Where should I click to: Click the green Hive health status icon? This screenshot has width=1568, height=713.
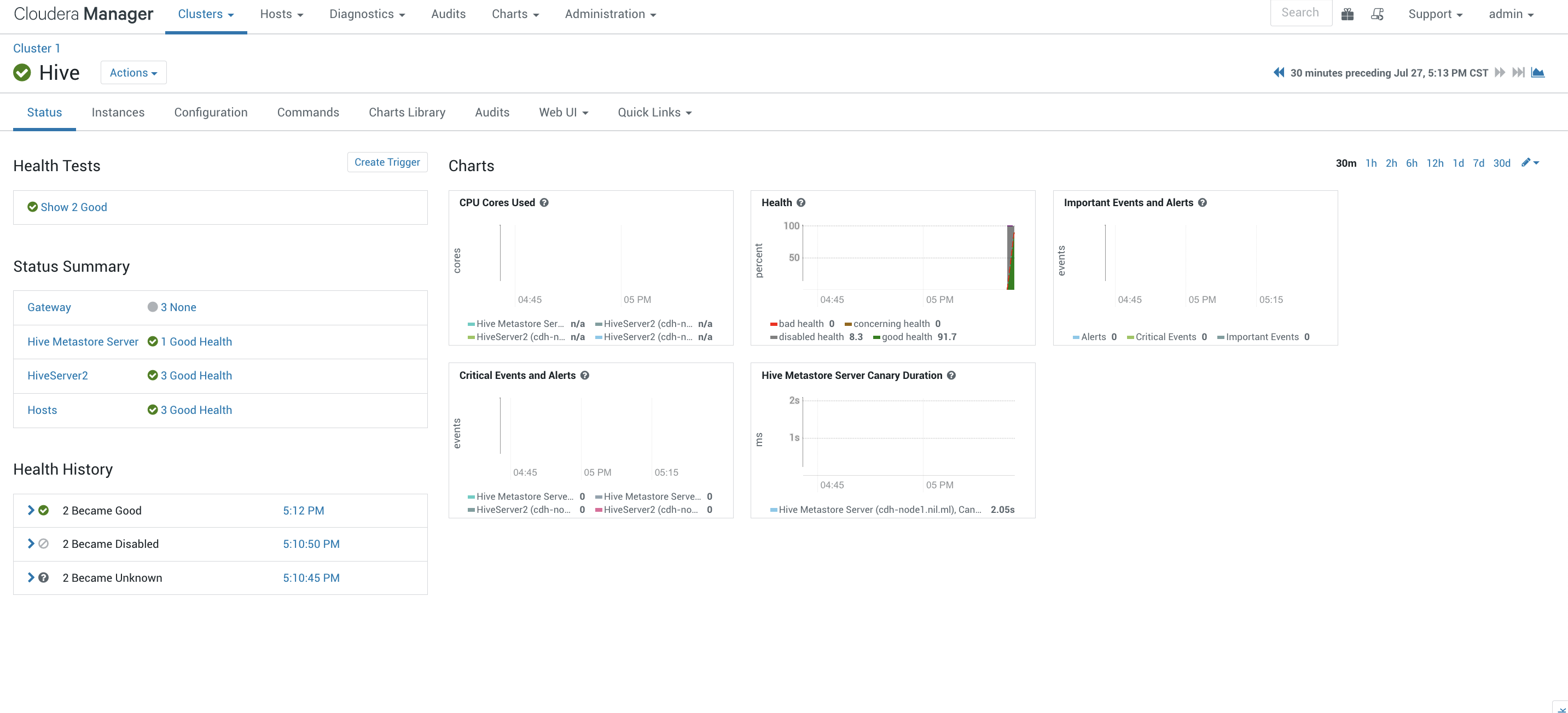click(22, 72)
